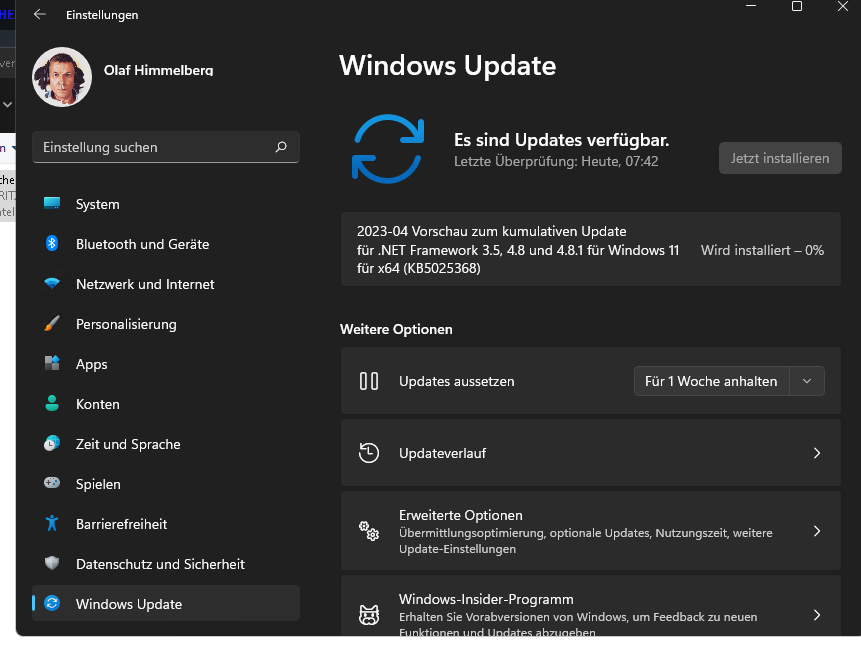
Task: Select Windows Update in the sidebar
Action: click(x=166, y=604)
